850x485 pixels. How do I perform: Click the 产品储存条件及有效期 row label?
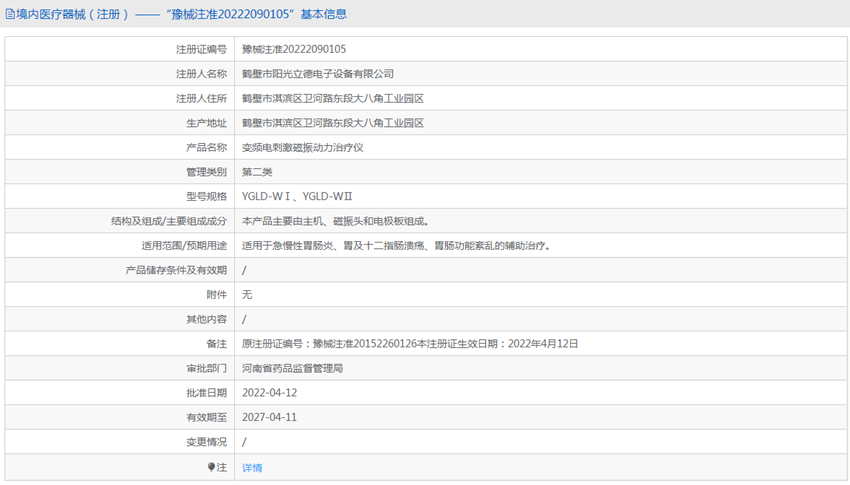pyautogui.click(x=176, y=270)
